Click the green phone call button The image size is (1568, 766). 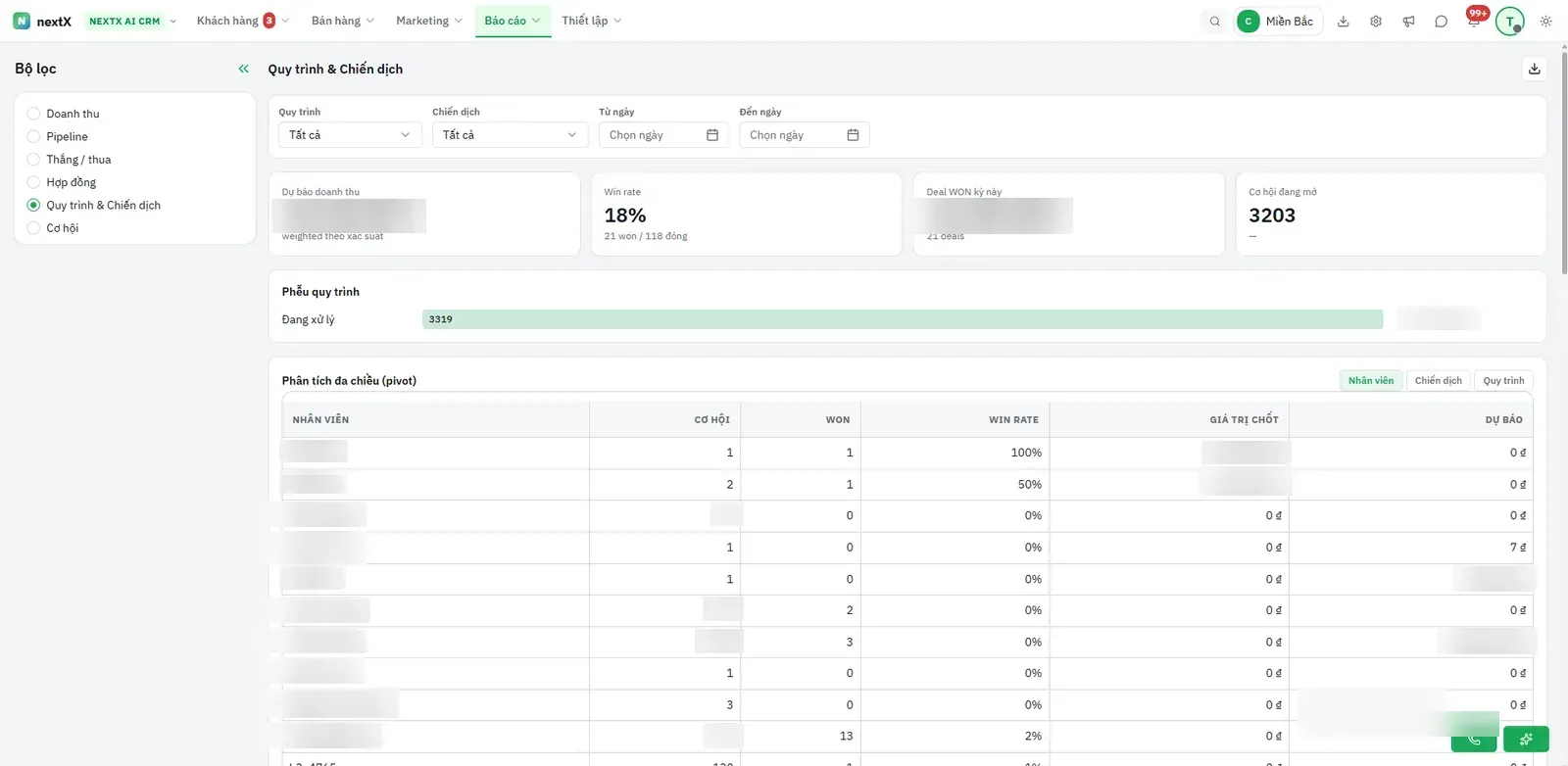point(1474,739)
